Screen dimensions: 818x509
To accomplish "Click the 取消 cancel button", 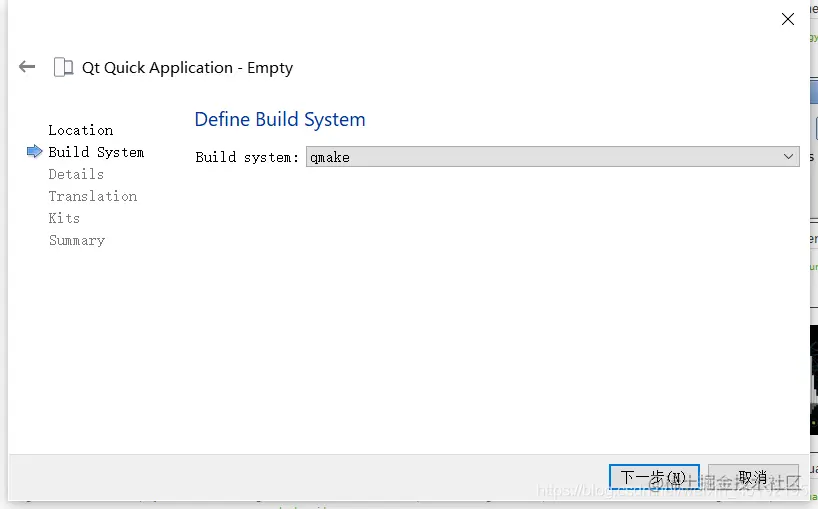I will pos(753,477).
